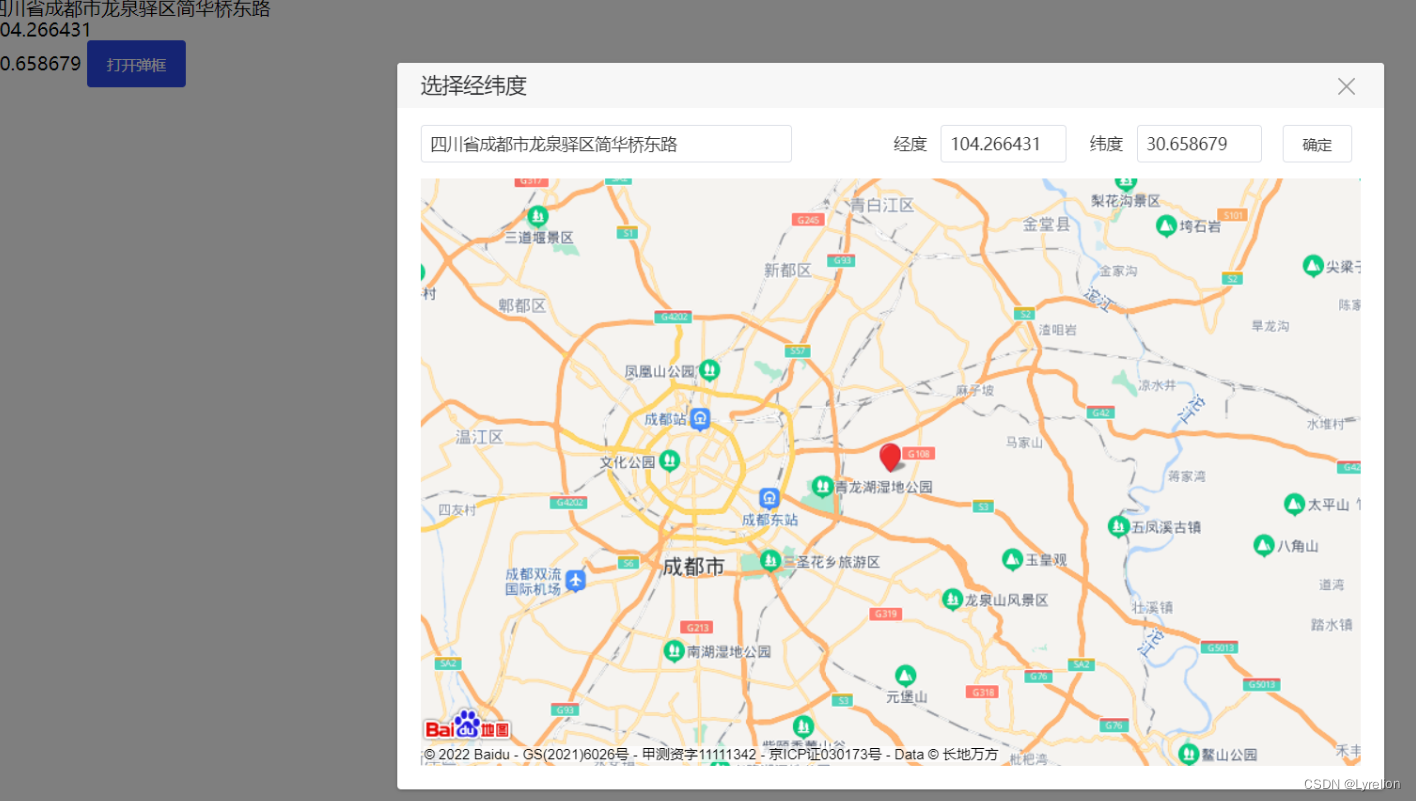Click the Baidu copyright notice text

point(711,754)
